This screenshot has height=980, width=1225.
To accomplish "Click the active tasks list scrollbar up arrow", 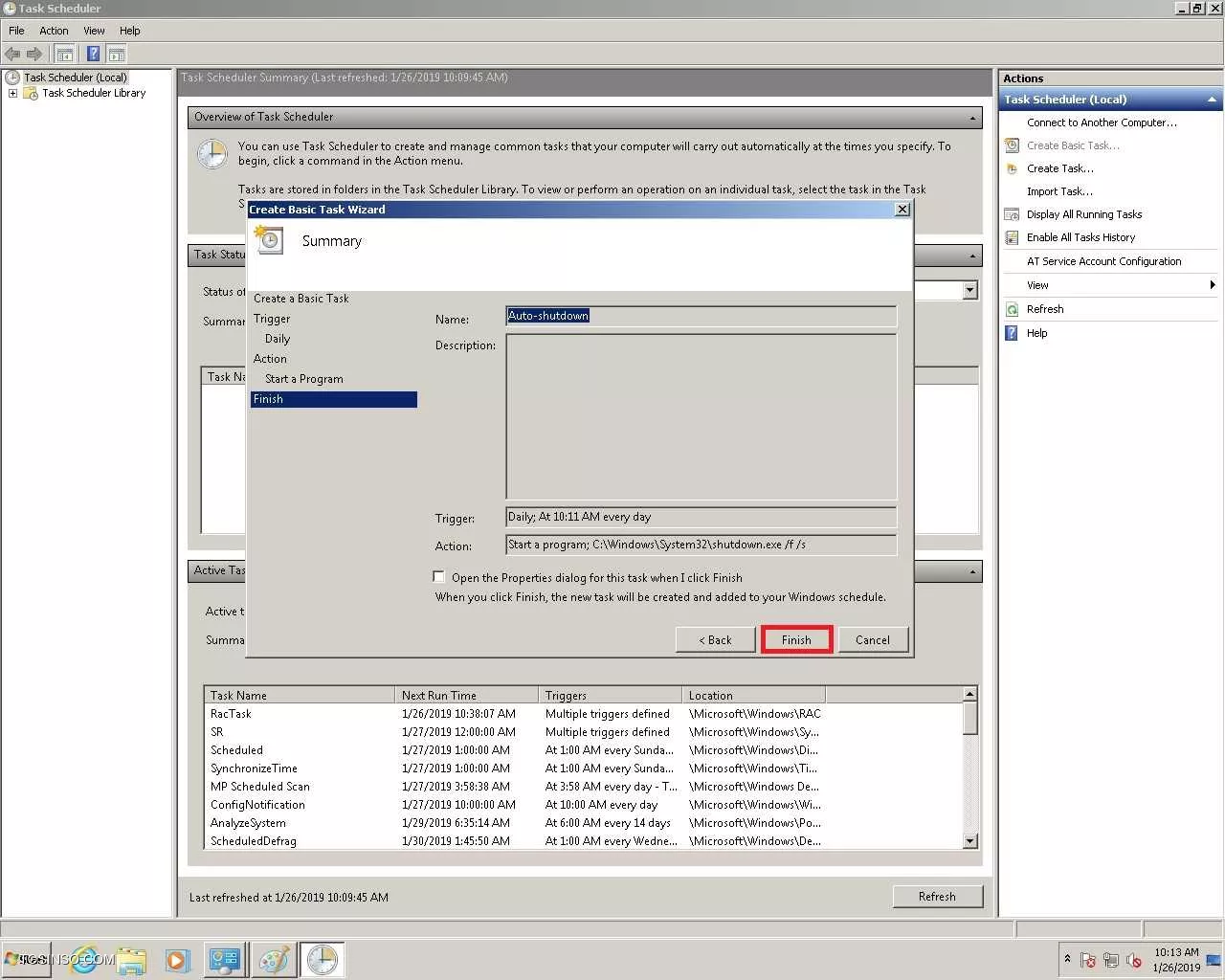I will click(x=969, y=694).
